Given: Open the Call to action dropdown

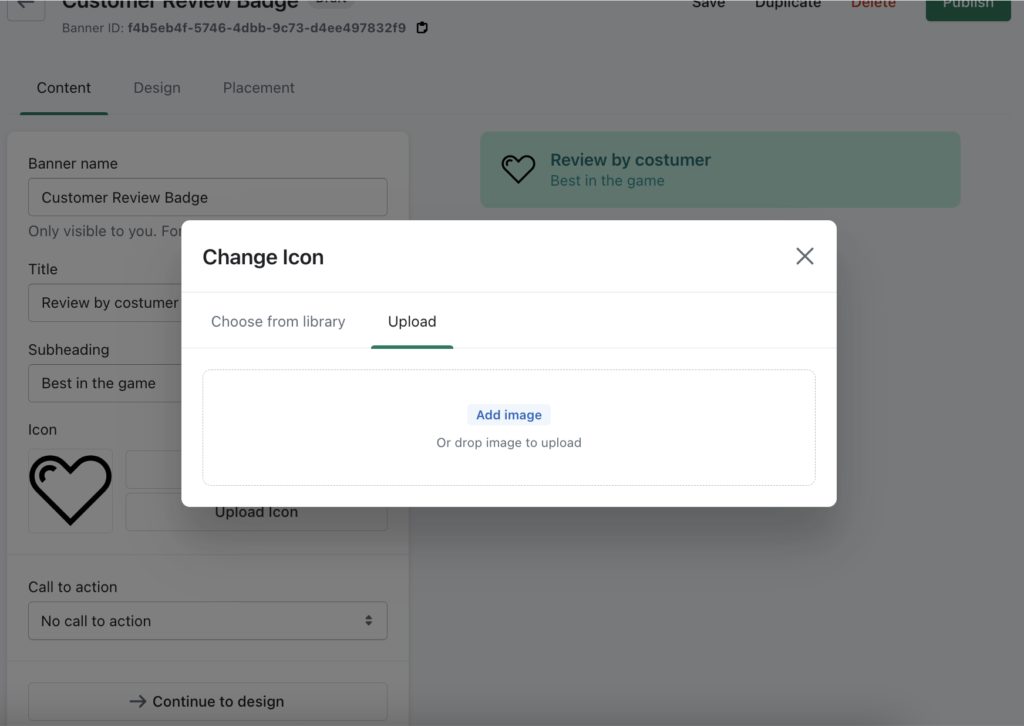Looking at the screenshot, I should pyautogui.click(x=207, y=621).
